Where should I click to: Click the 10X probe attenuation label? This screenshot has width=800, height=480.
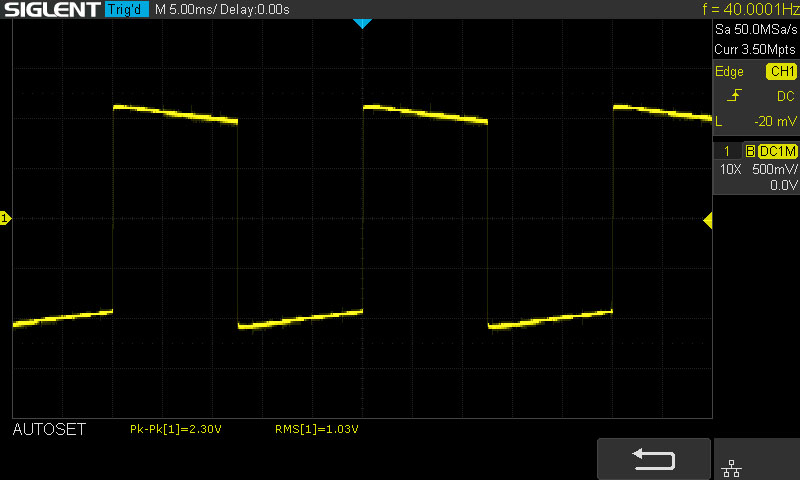pyautogui.click(x=731, y=169)
